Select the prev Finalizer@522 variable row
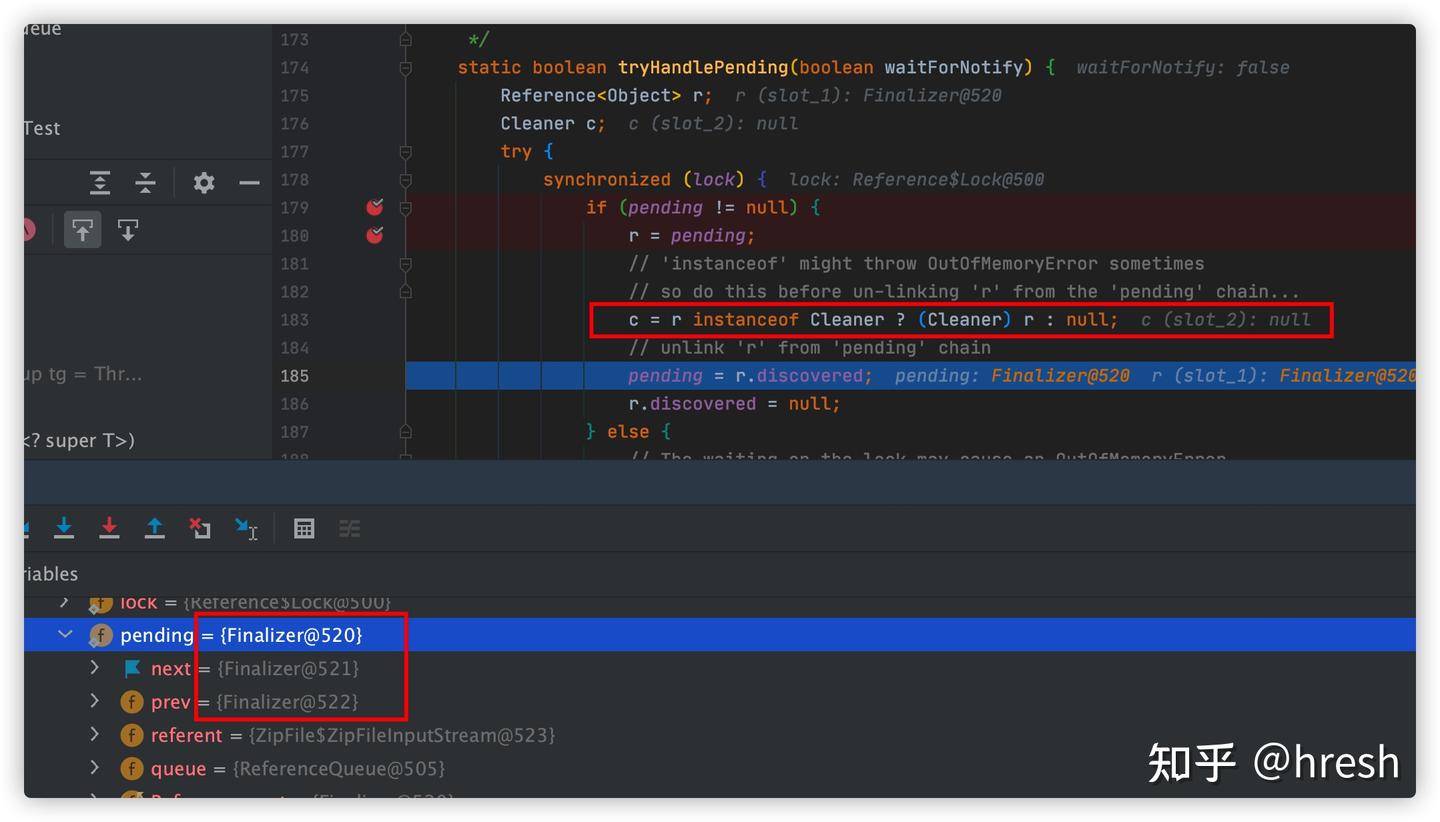1440x822 pixels. tap(720, 702)
